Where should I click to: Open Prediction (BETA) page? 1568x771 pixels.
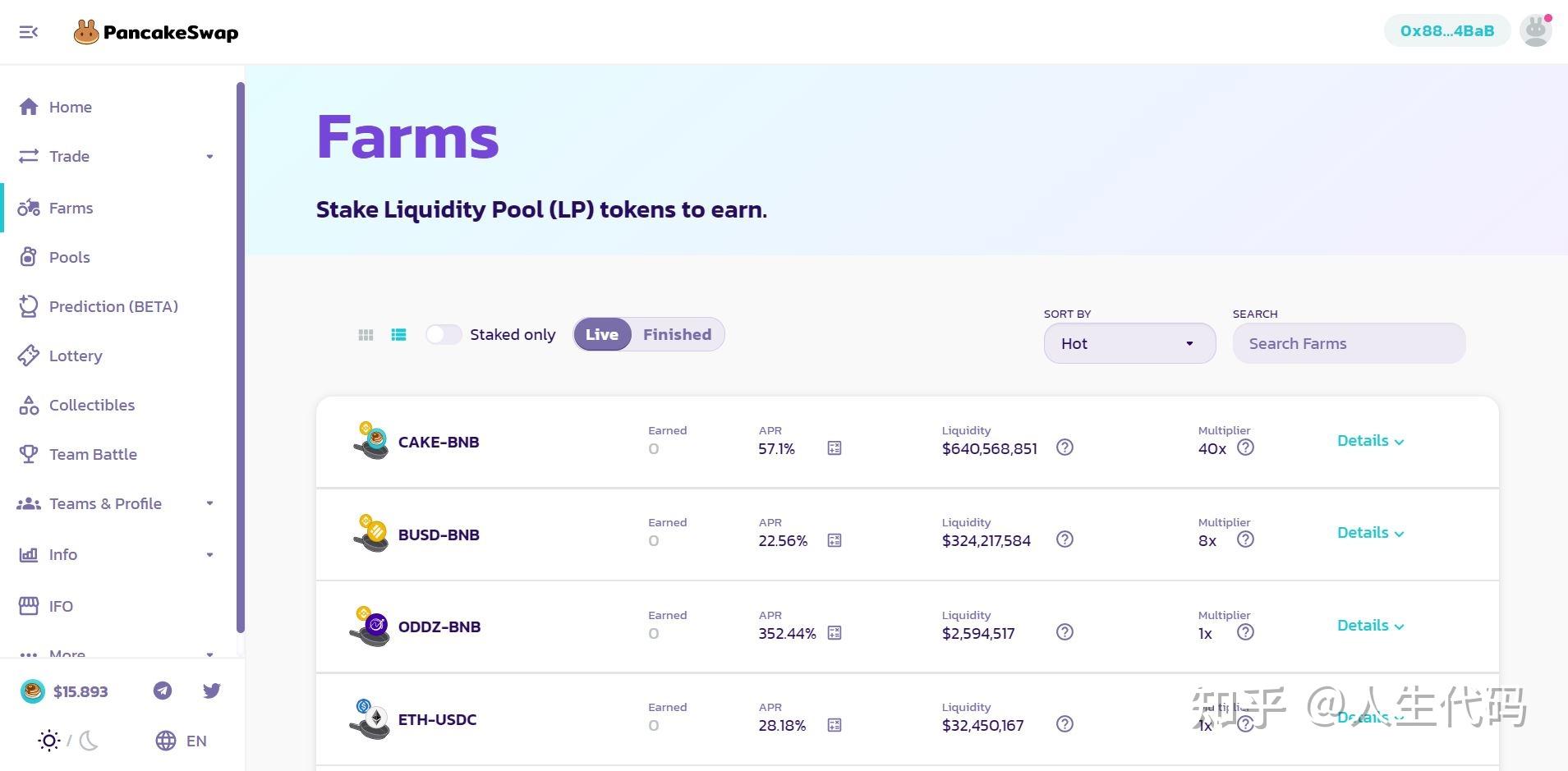113,306
